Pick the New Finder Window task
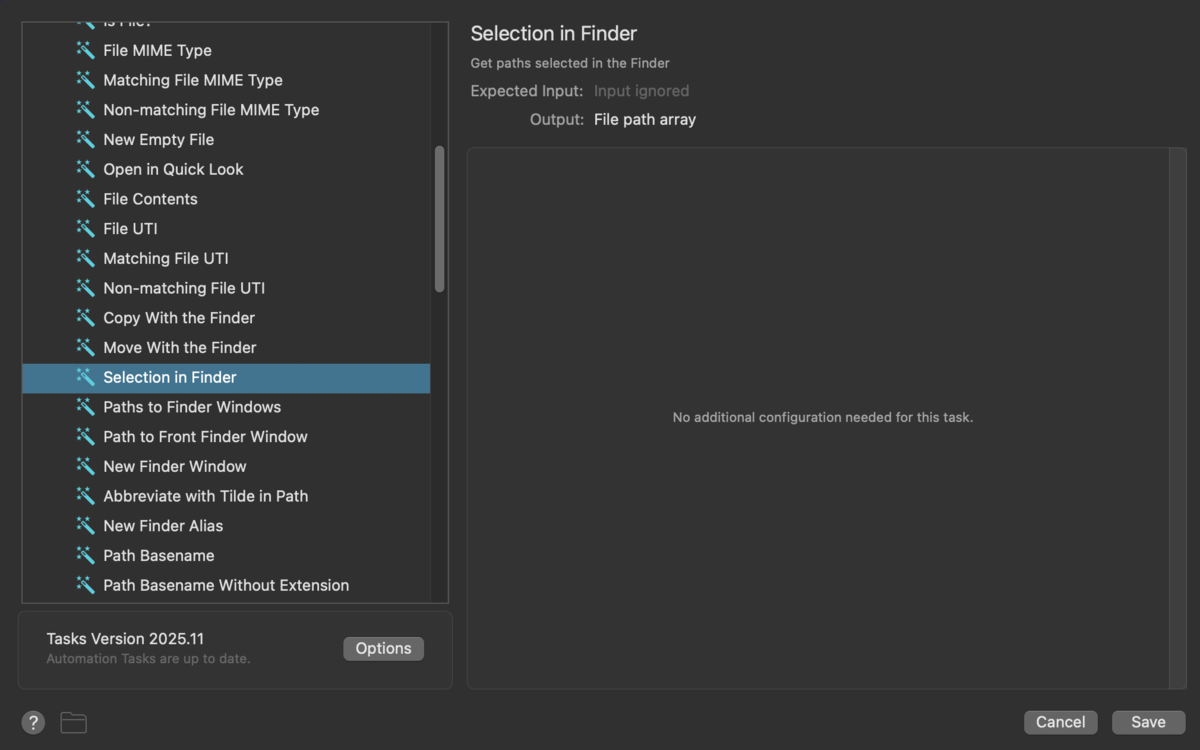Screen dimensions: 1200x750 [226, 466]
